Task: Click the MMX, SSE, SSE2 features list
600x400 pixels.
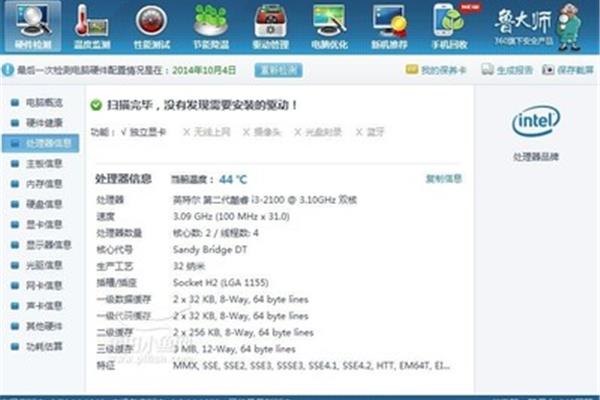Action: coord(311,366)
